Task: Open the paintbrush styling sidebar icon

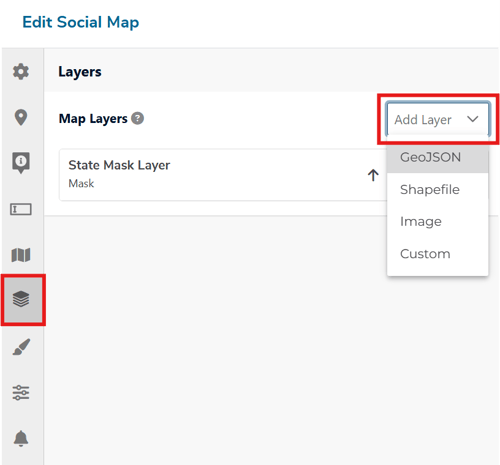Action: [x=21, y=347]
